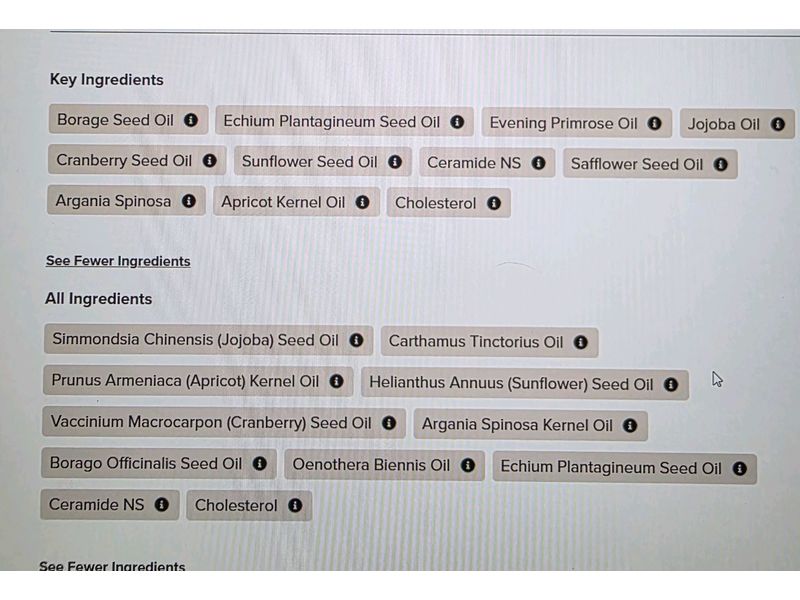Show info for Cranberry Seed Oil chip

click(x=209, y=160)
